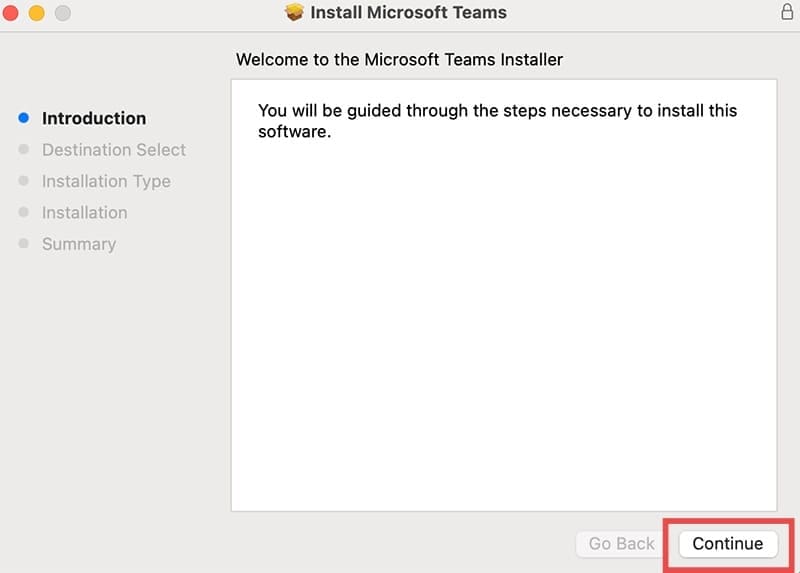This screenshot has width=800, height=573.
Task: Click the package icon in title bar
Action: [x=294, y=13]
